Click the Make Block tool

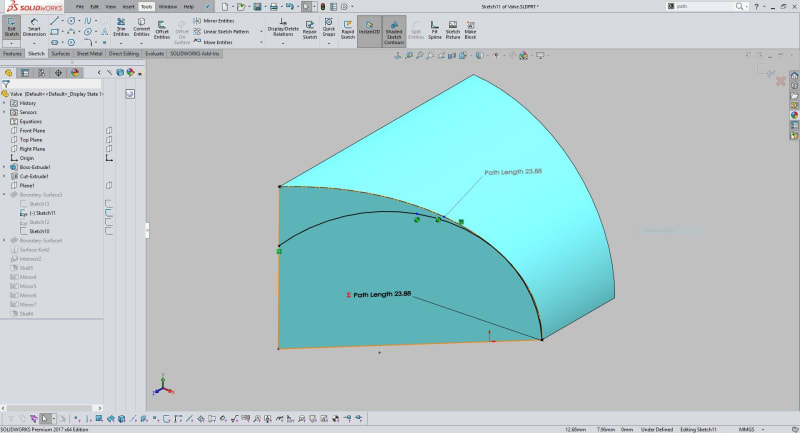470,30
